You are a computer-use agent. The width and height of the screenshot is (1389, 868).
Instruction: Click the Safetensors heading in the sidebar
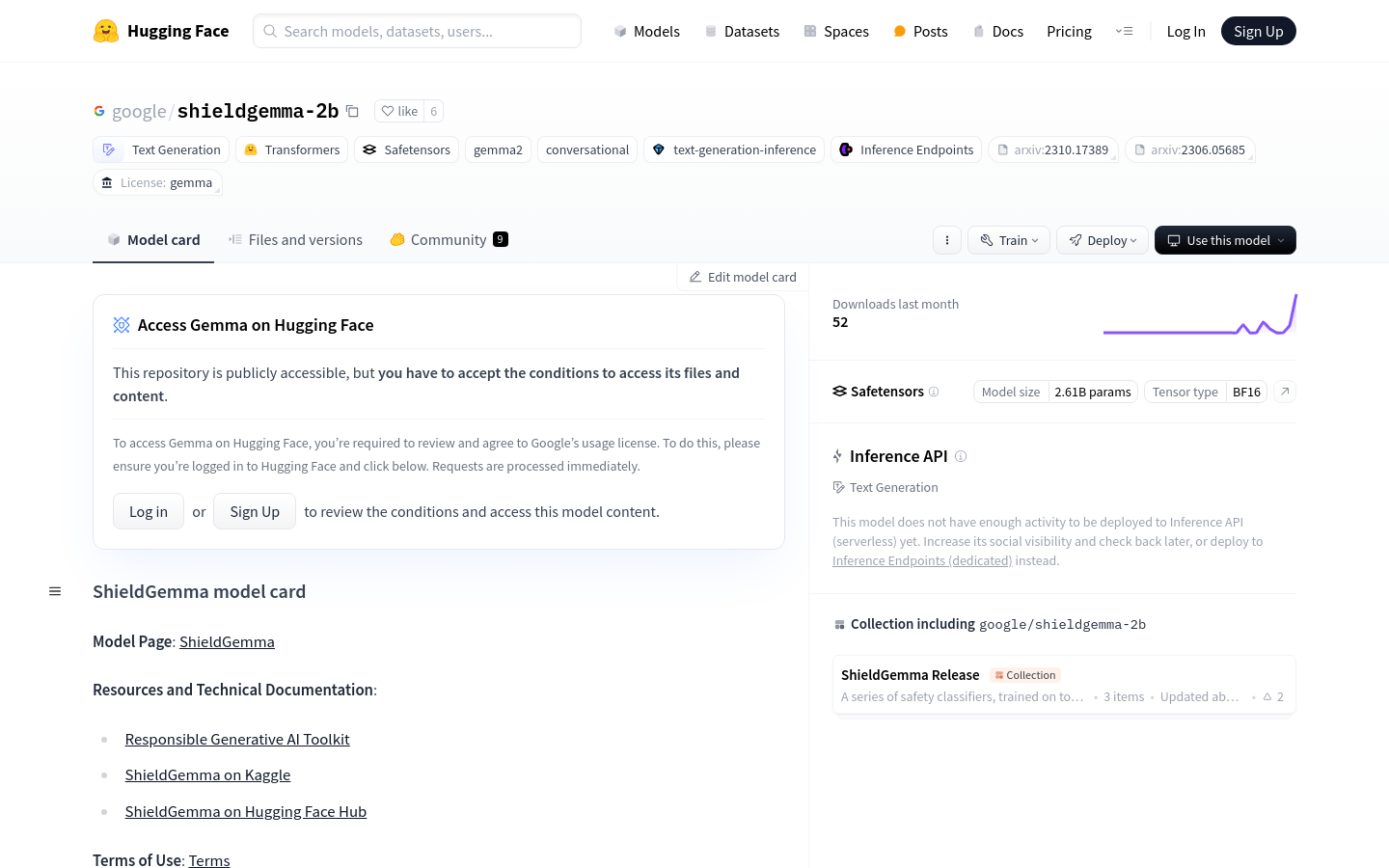878,392
